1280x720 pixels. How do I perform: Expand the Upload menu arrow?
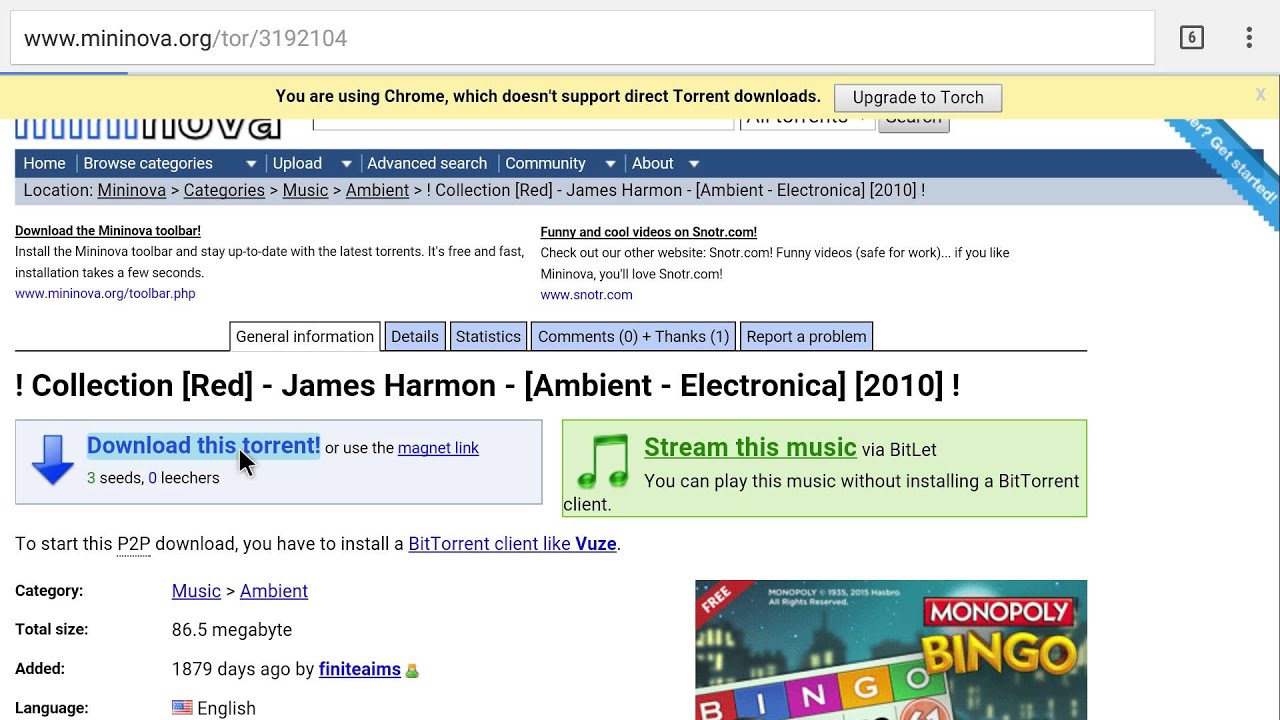tap(346, 164)
